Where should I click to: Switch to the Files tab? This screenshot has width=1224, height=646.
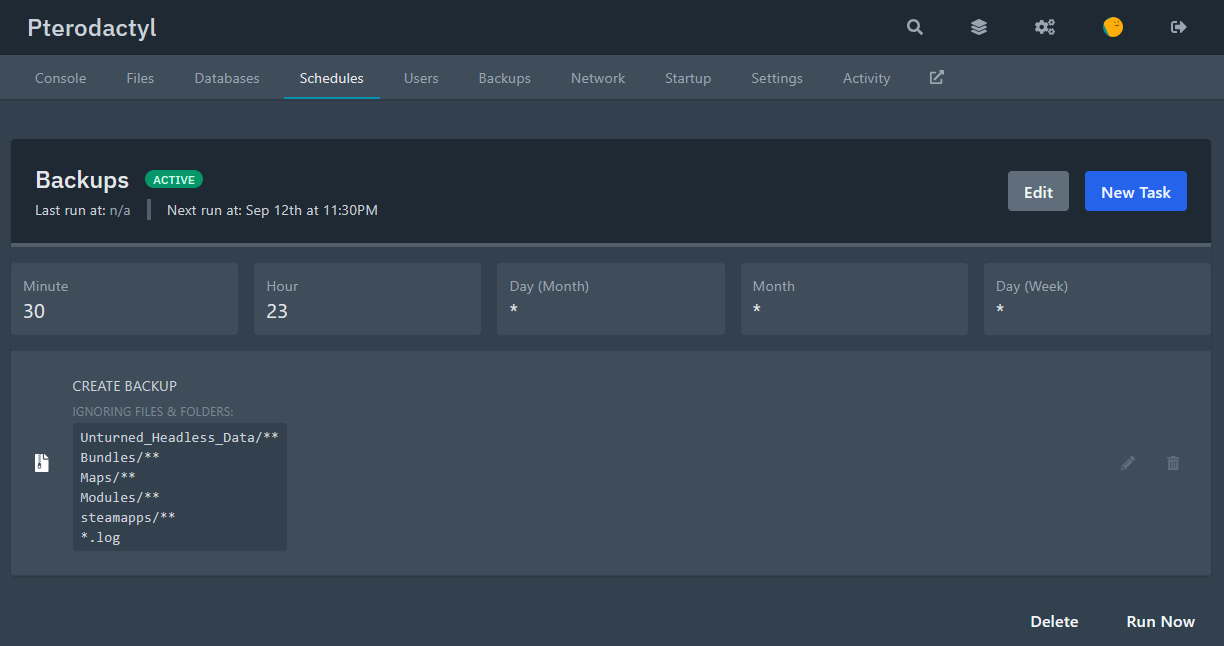point(140,78)
